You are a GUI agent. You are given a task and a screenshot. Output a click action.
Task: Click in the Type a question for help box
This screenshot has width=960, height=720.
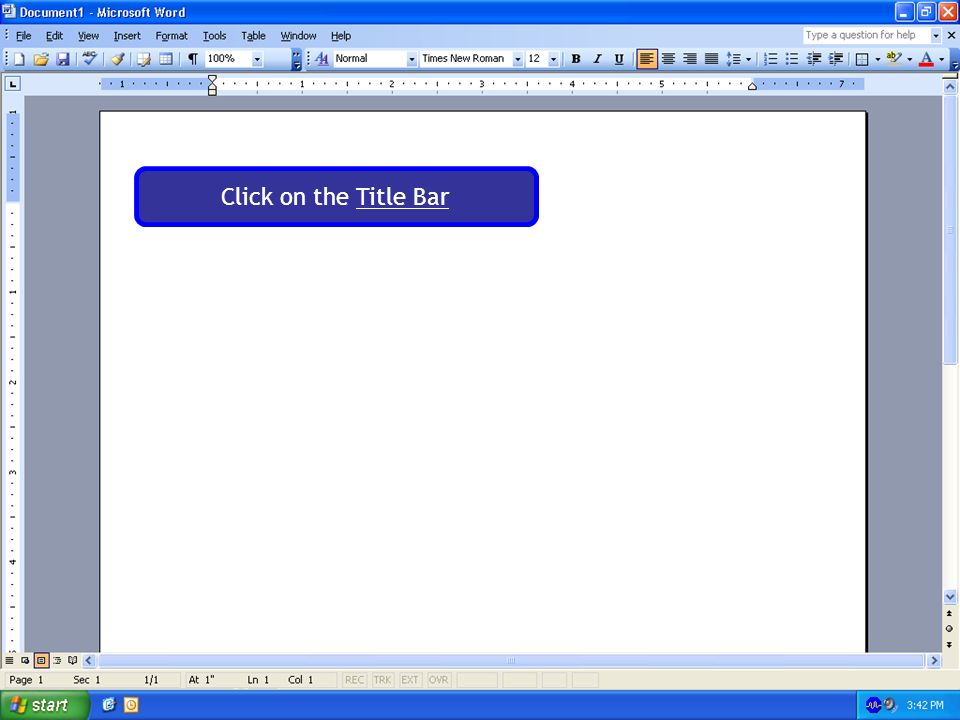pos(866,36)
